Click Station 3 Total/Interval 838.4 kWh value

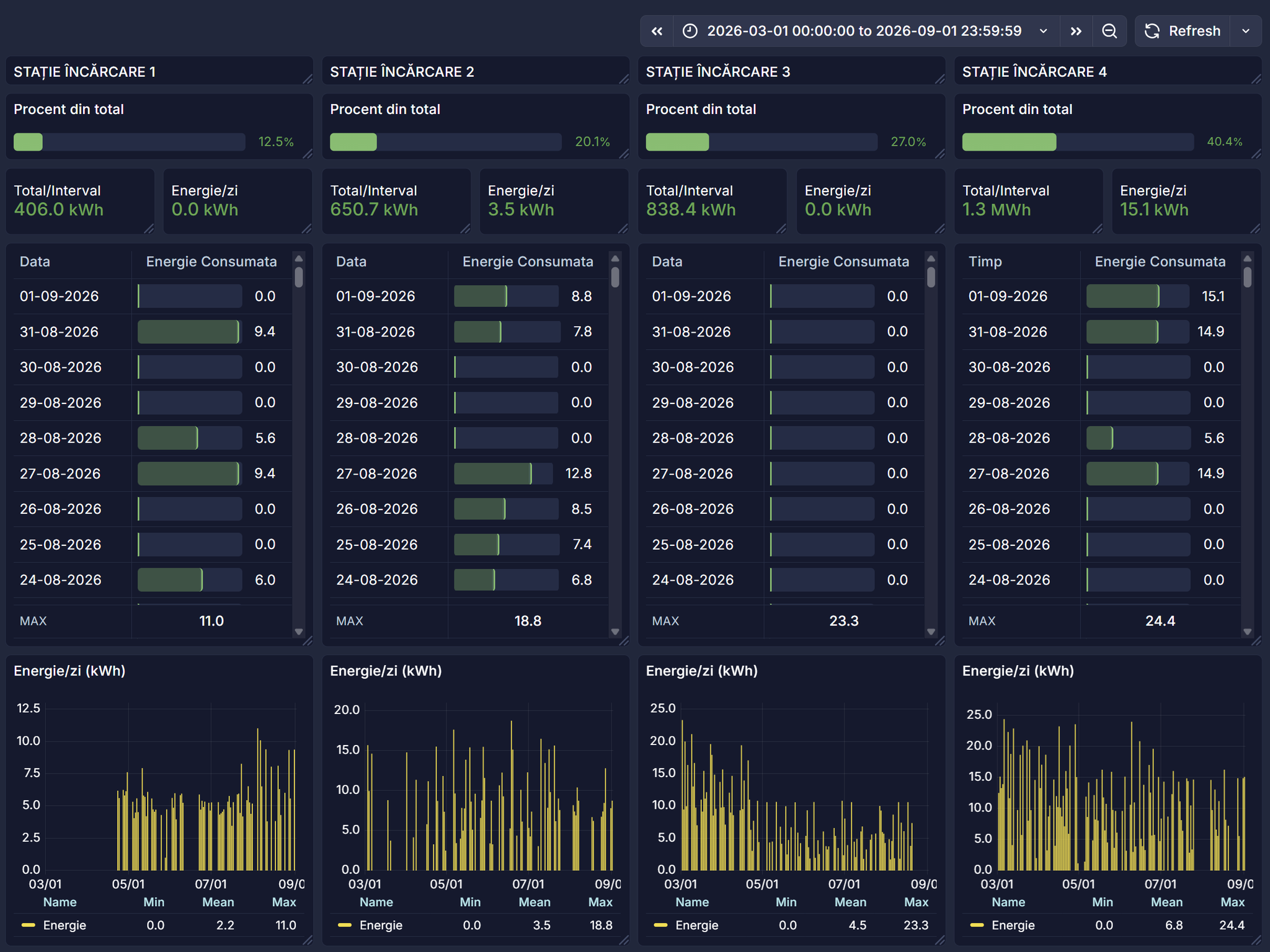(691, 209)
